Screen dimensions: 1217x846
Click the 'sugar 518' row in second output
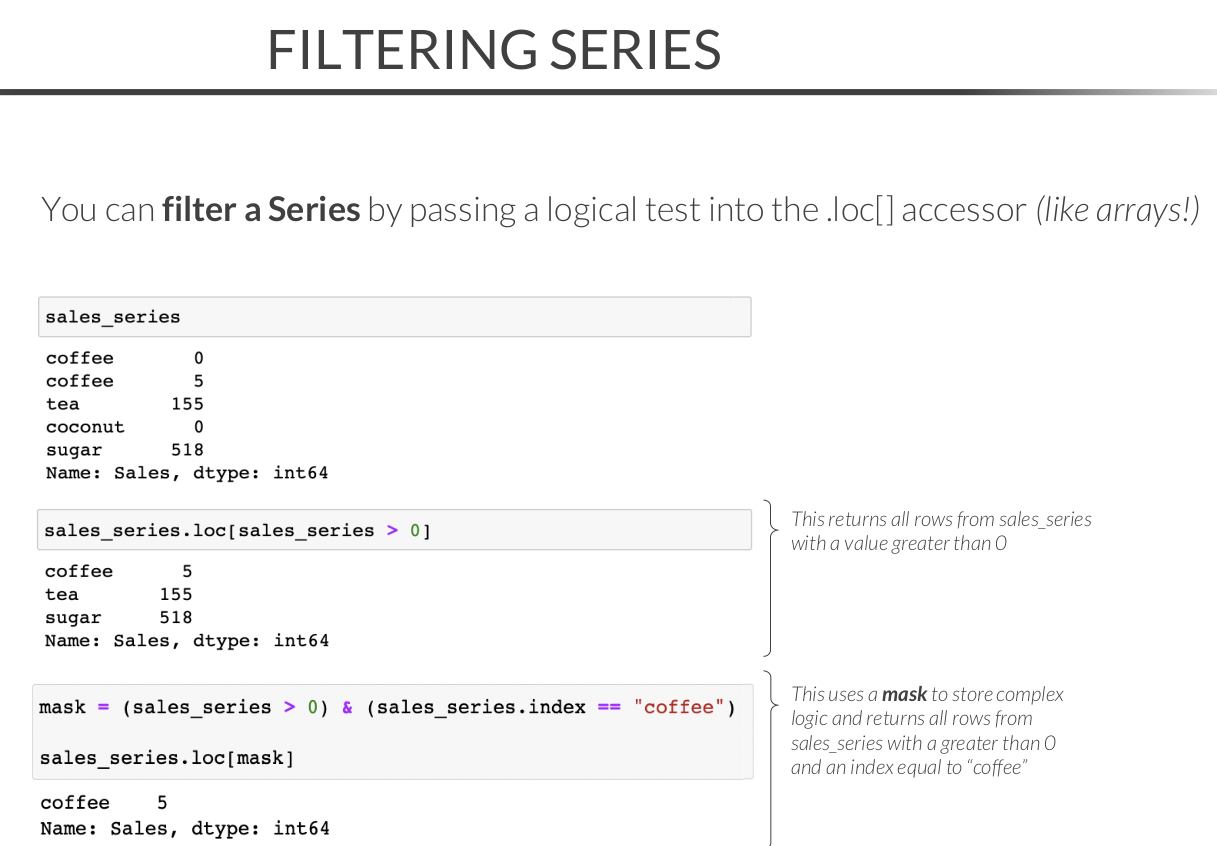click(118, 618)
